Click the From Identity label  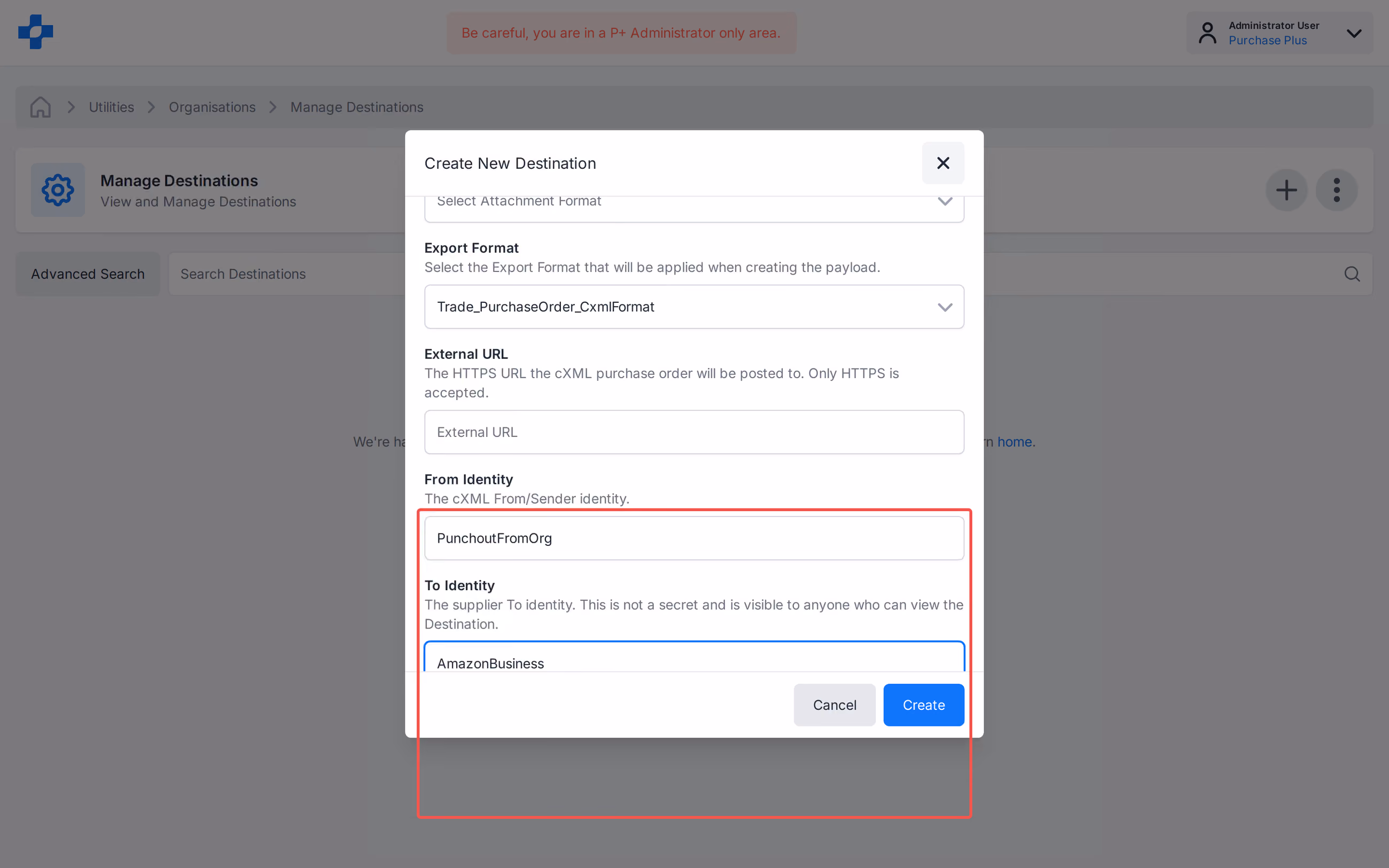pos(469,479)
